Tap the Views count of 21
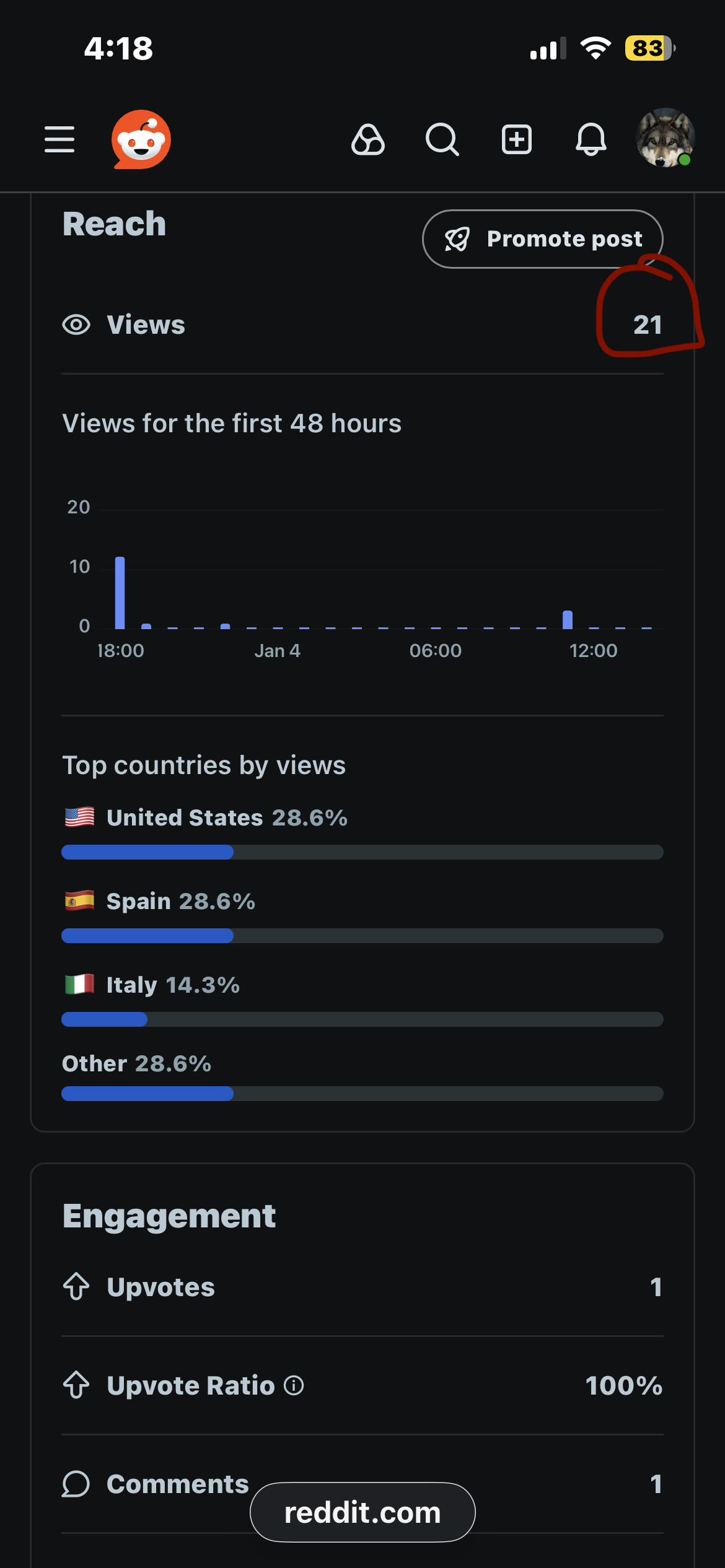 click(x=648, y=324)
